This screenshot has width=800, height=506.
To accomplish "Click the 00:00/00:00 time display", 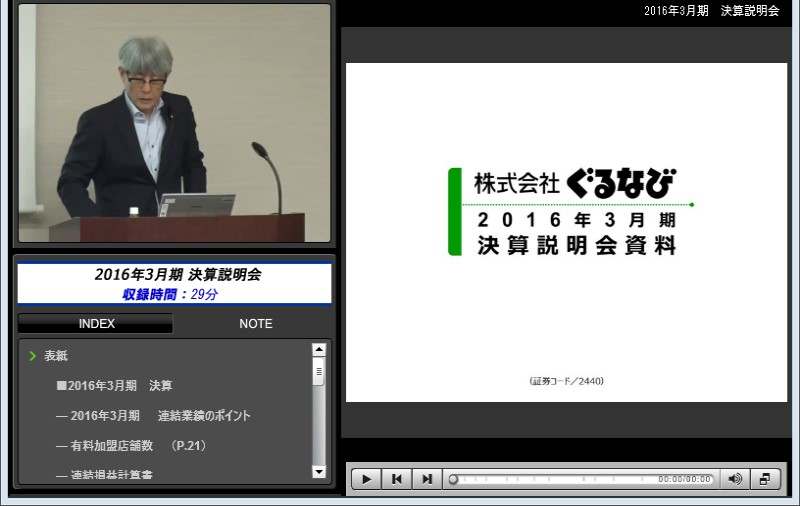I will click(x=684, y=479).
